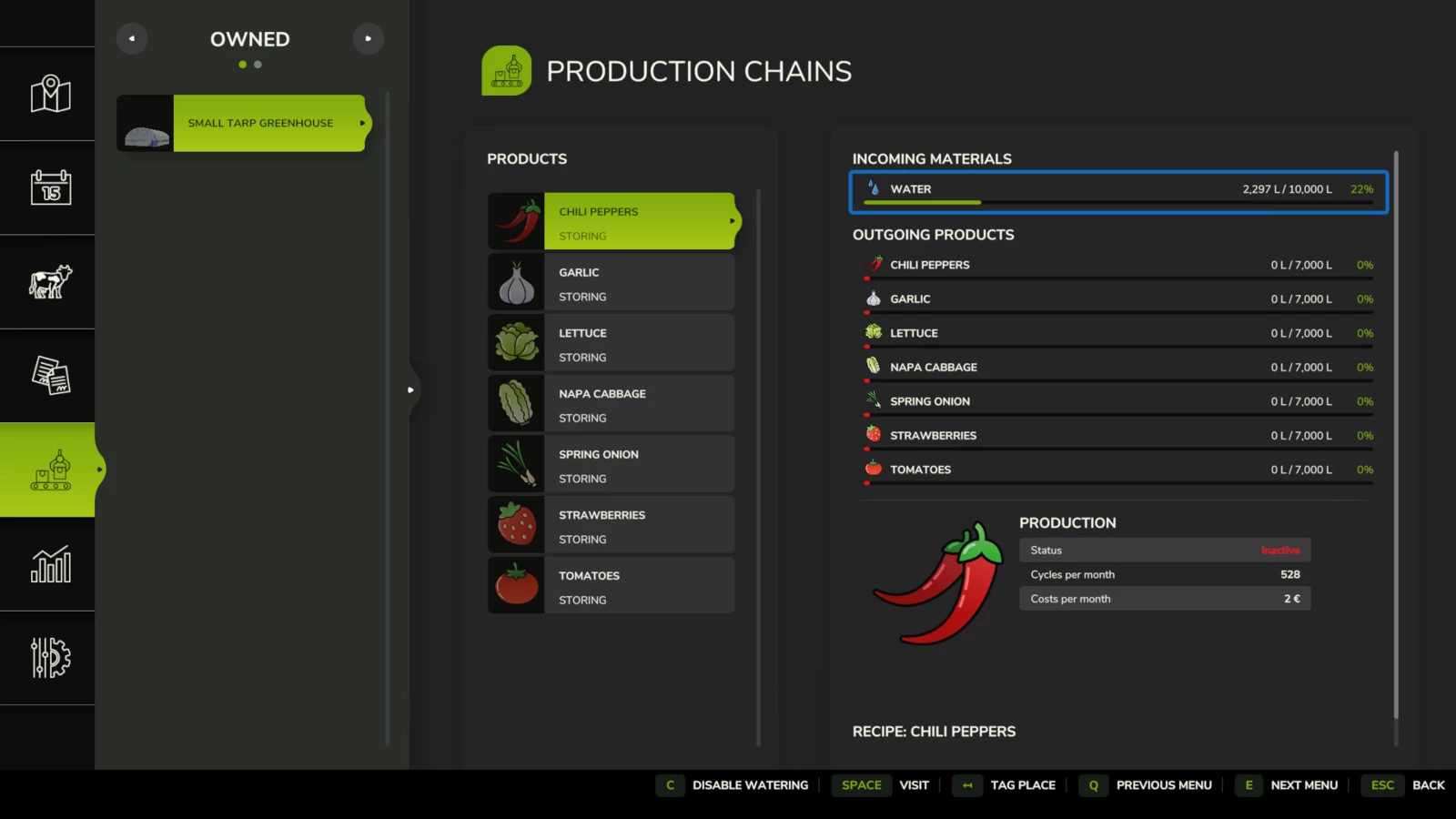This screenshot has height=819, width=1456.
Task: Select the production chains sidebar icon
Action: click(50, 470)
